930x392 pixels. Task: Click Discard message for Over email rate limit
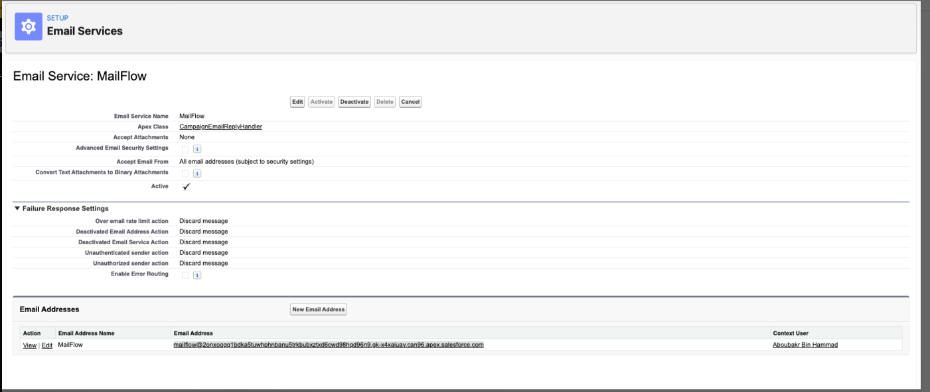[x=203, y=221]
